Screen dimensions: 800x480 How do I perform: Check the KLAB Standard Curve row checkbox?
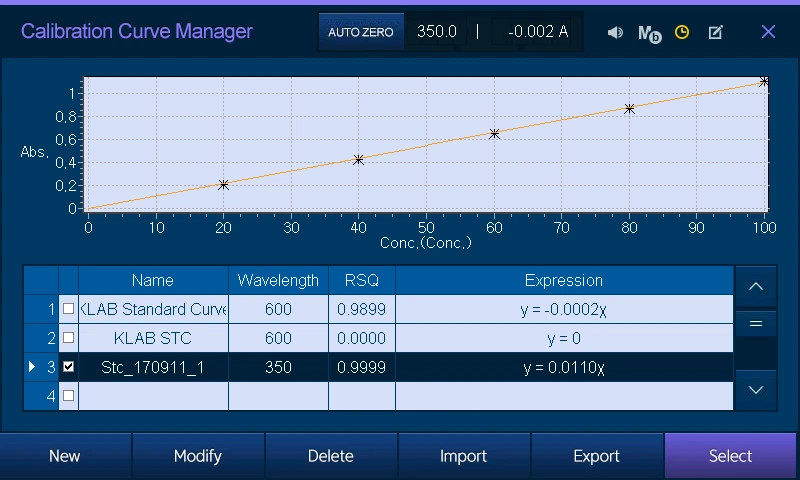click(x=68, y=309)
